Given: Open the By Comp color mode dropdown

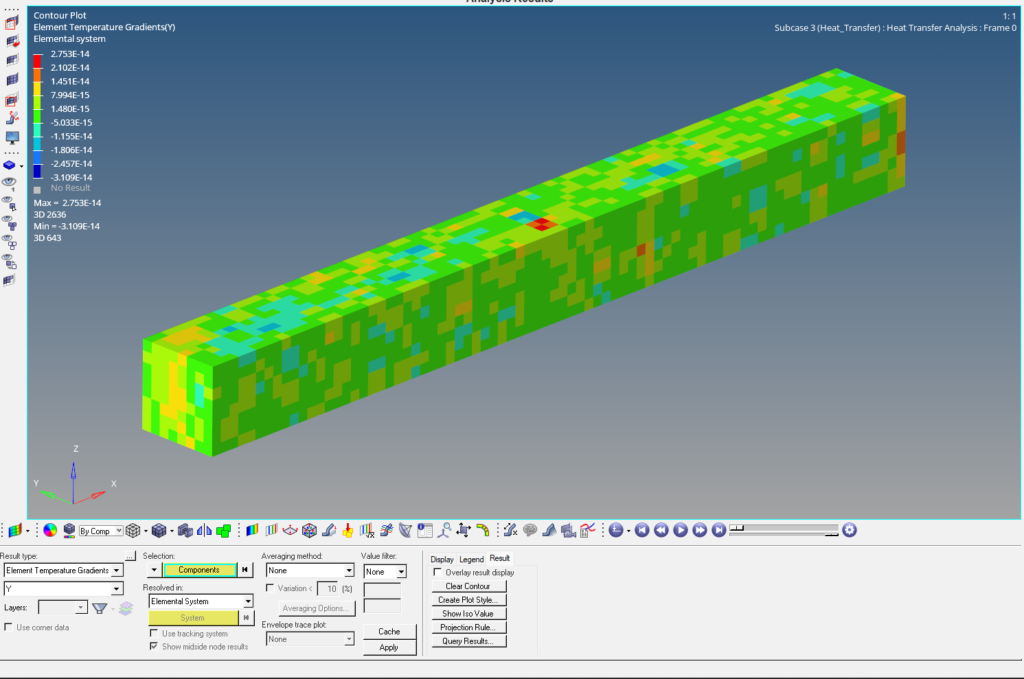Looking at the screenshot, I should click(101, 531).
